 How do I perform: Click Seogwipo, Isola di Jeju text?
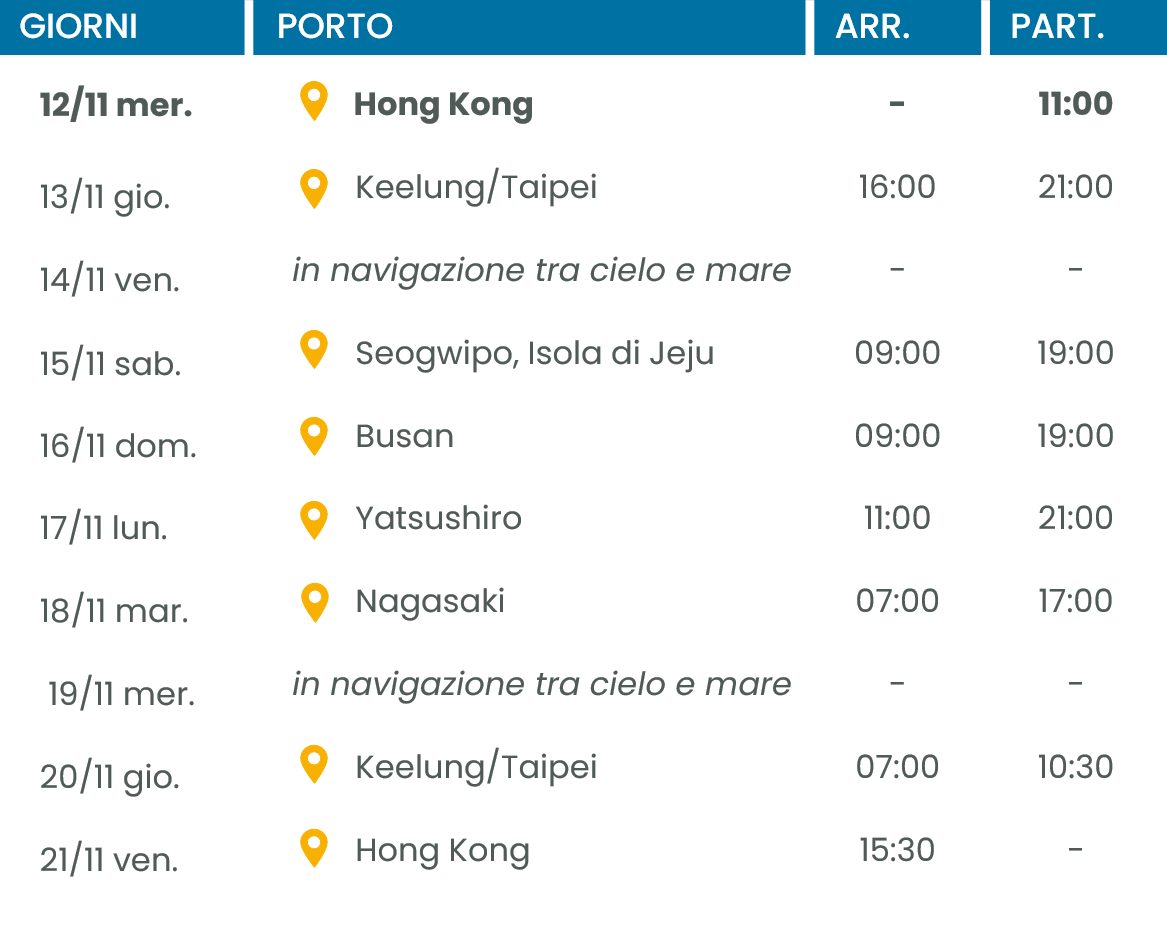[x=534, y=353]
